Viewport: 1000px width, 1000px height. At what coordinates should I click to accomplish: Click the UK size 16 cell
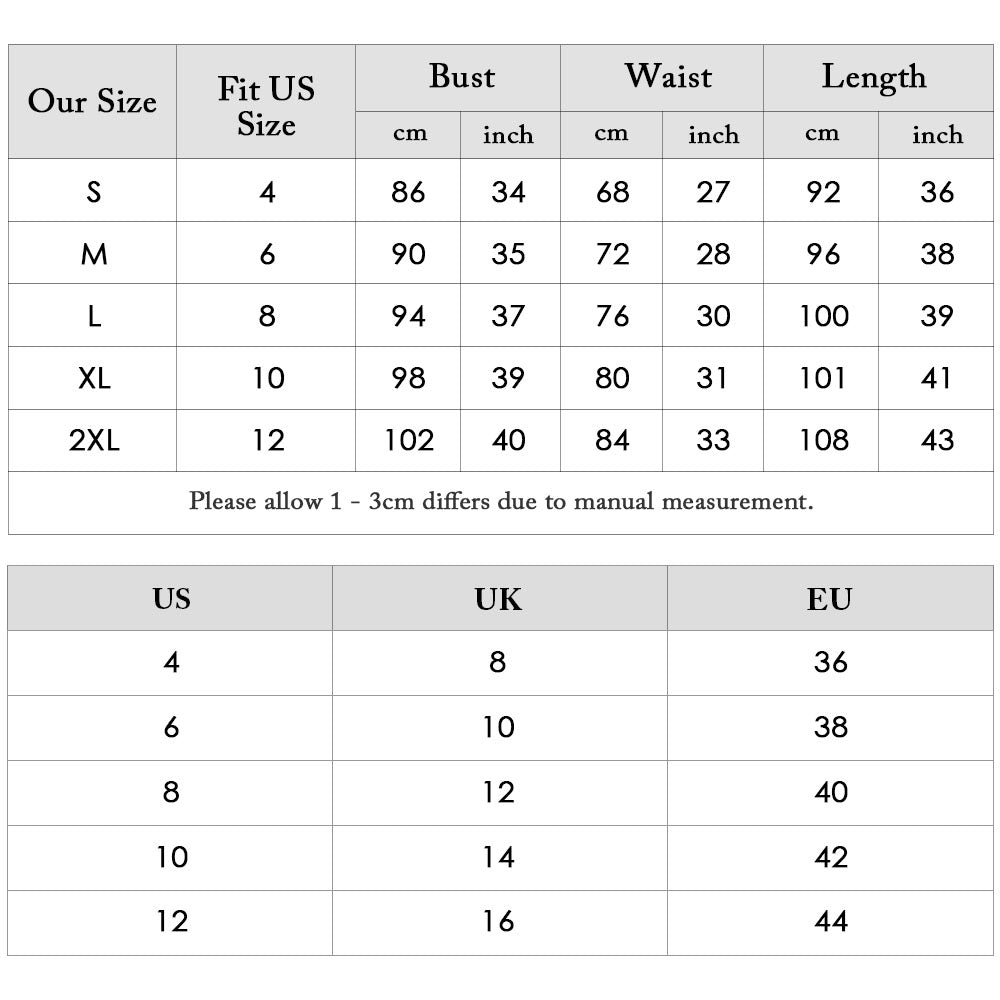(498, 921)
